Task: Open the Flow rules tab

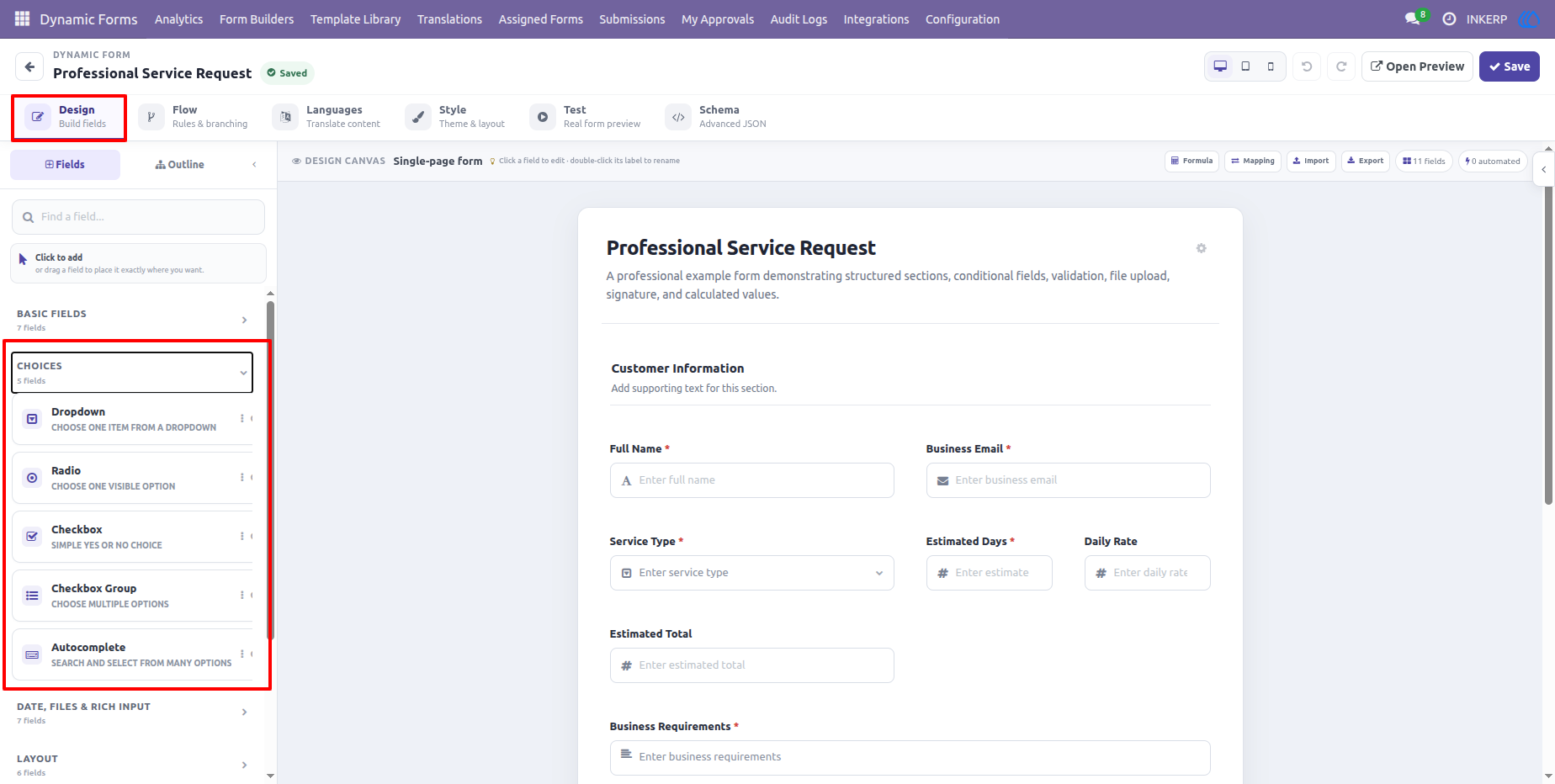Action: (194, 117)
